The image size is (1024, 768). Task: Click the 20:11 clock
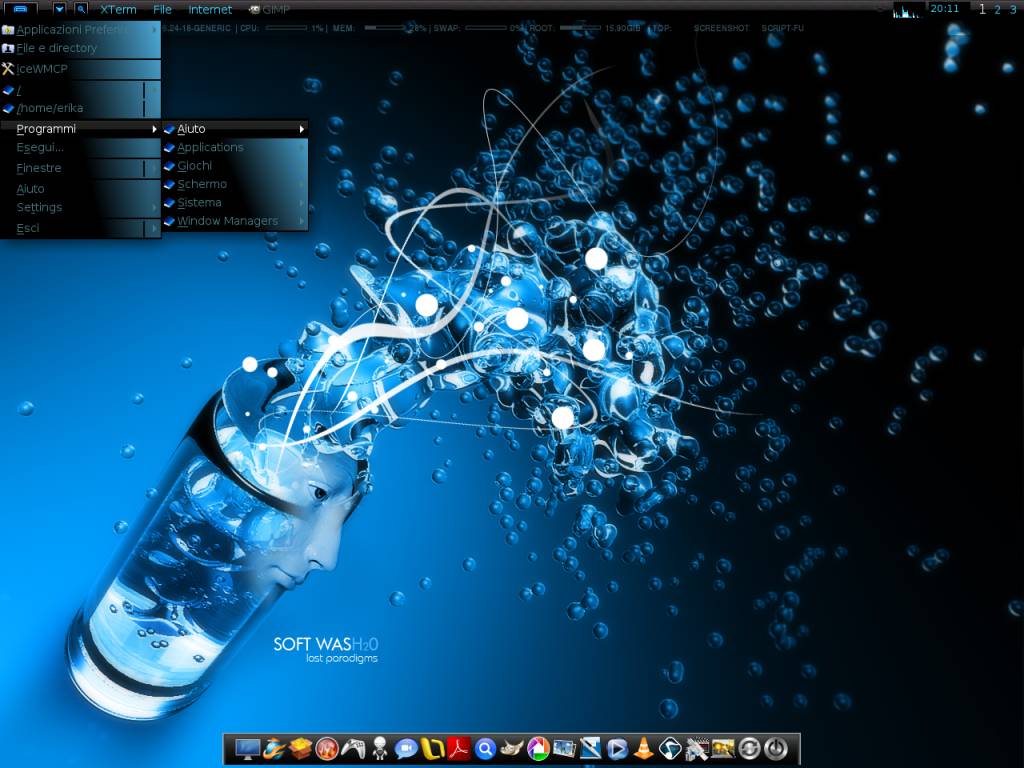[944, 8]
